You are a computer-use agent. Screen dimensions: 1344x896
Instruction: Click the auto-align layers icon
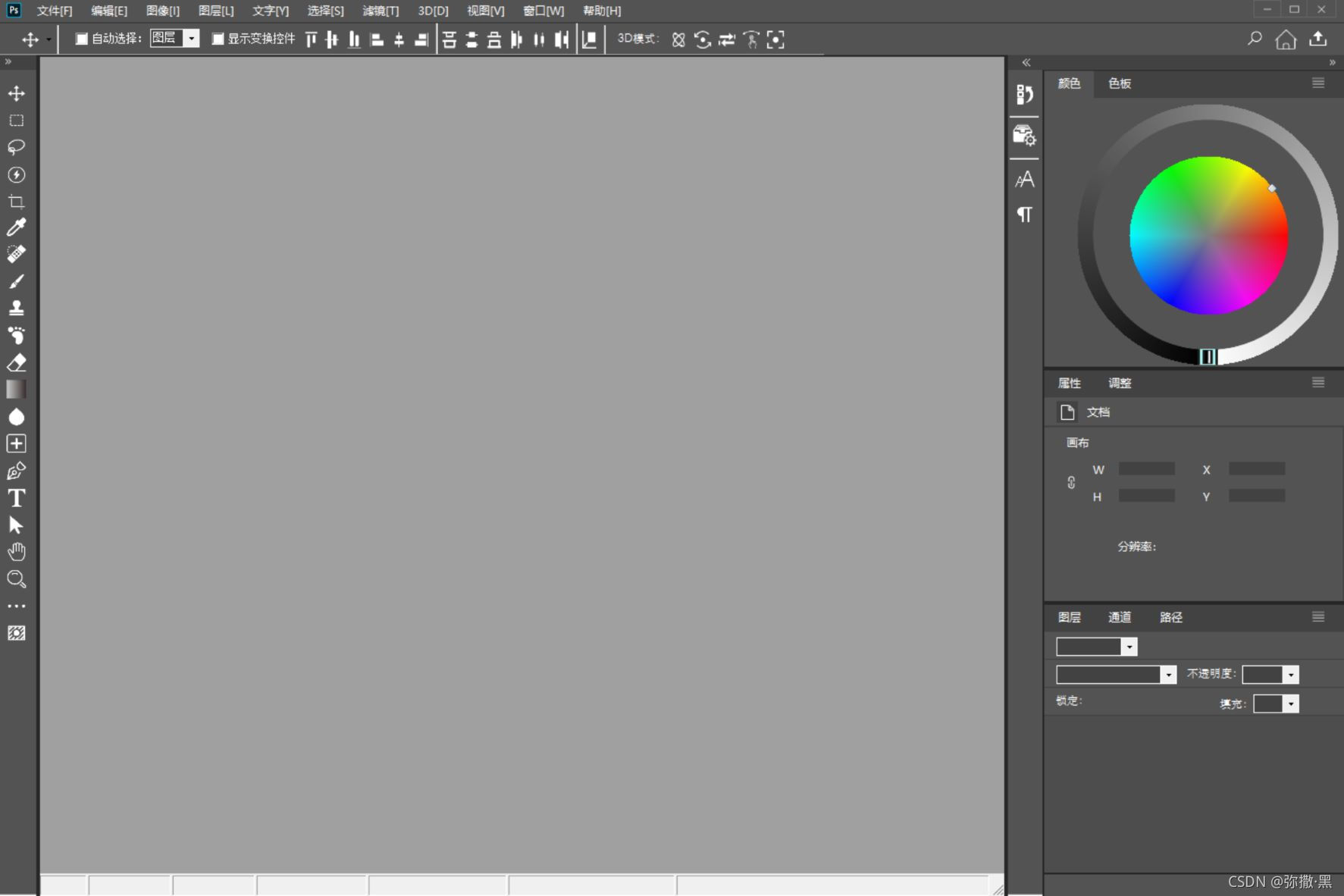point(589,39)
